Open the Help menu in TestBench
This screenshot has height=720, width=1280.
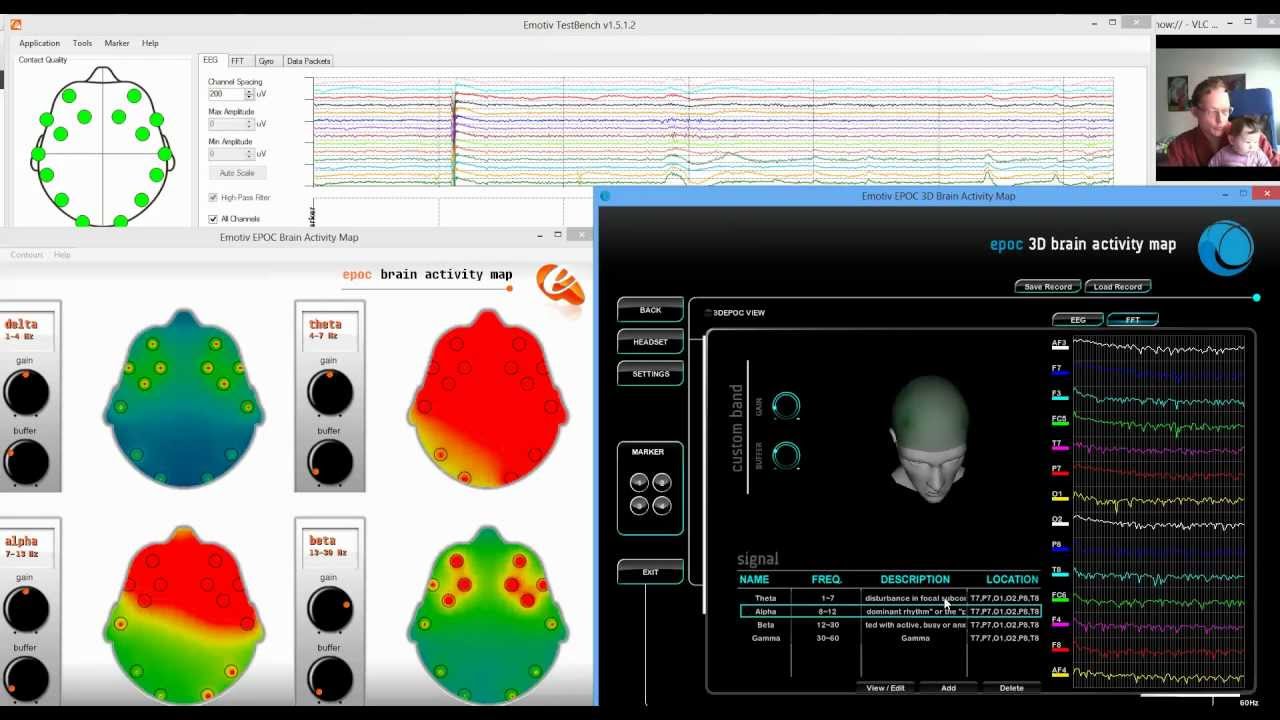[x=150, y=43]
